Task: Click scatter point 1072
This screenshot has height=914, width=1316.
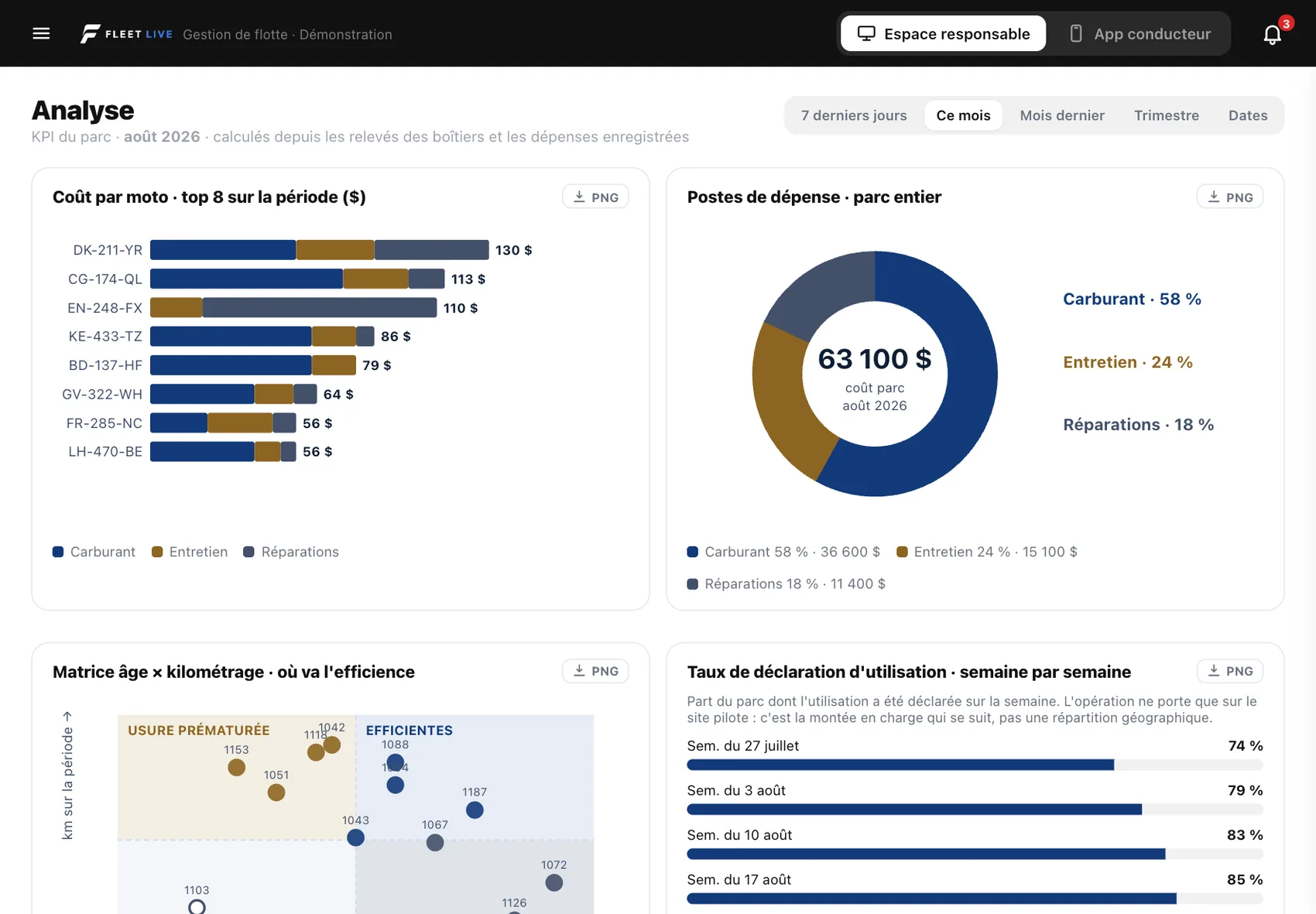Action: coord(554,883)
